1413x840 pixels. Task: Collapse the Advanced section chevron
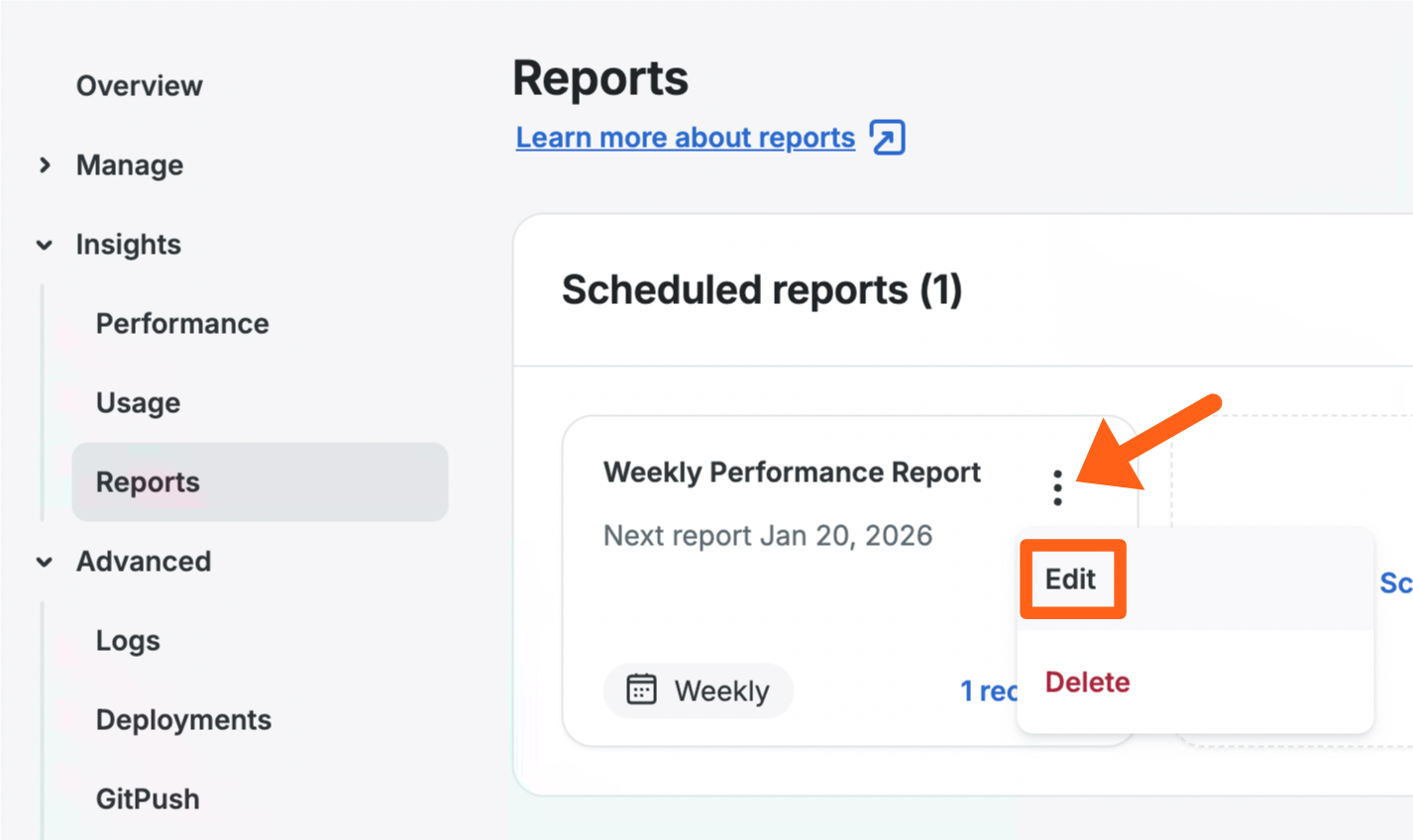[45, 562]
